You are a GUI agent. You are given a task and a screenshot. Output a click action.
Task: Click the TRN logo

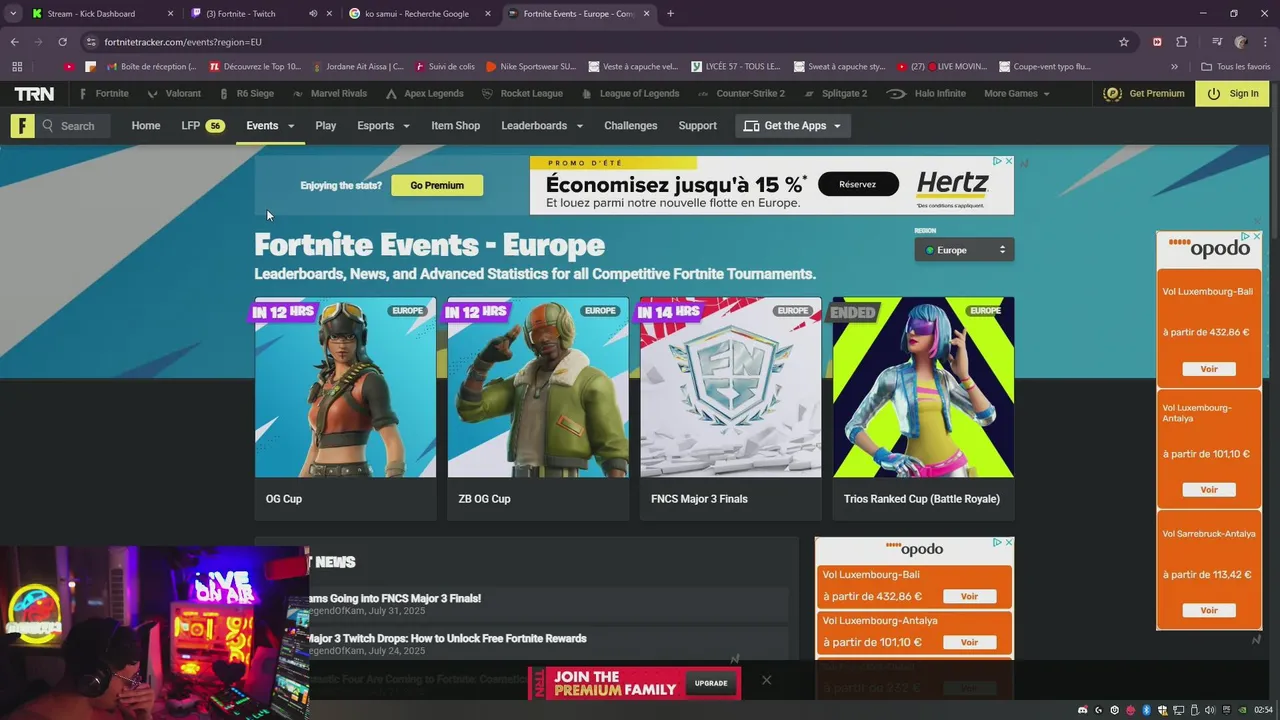pyautogui.click(x=34, y=93)
